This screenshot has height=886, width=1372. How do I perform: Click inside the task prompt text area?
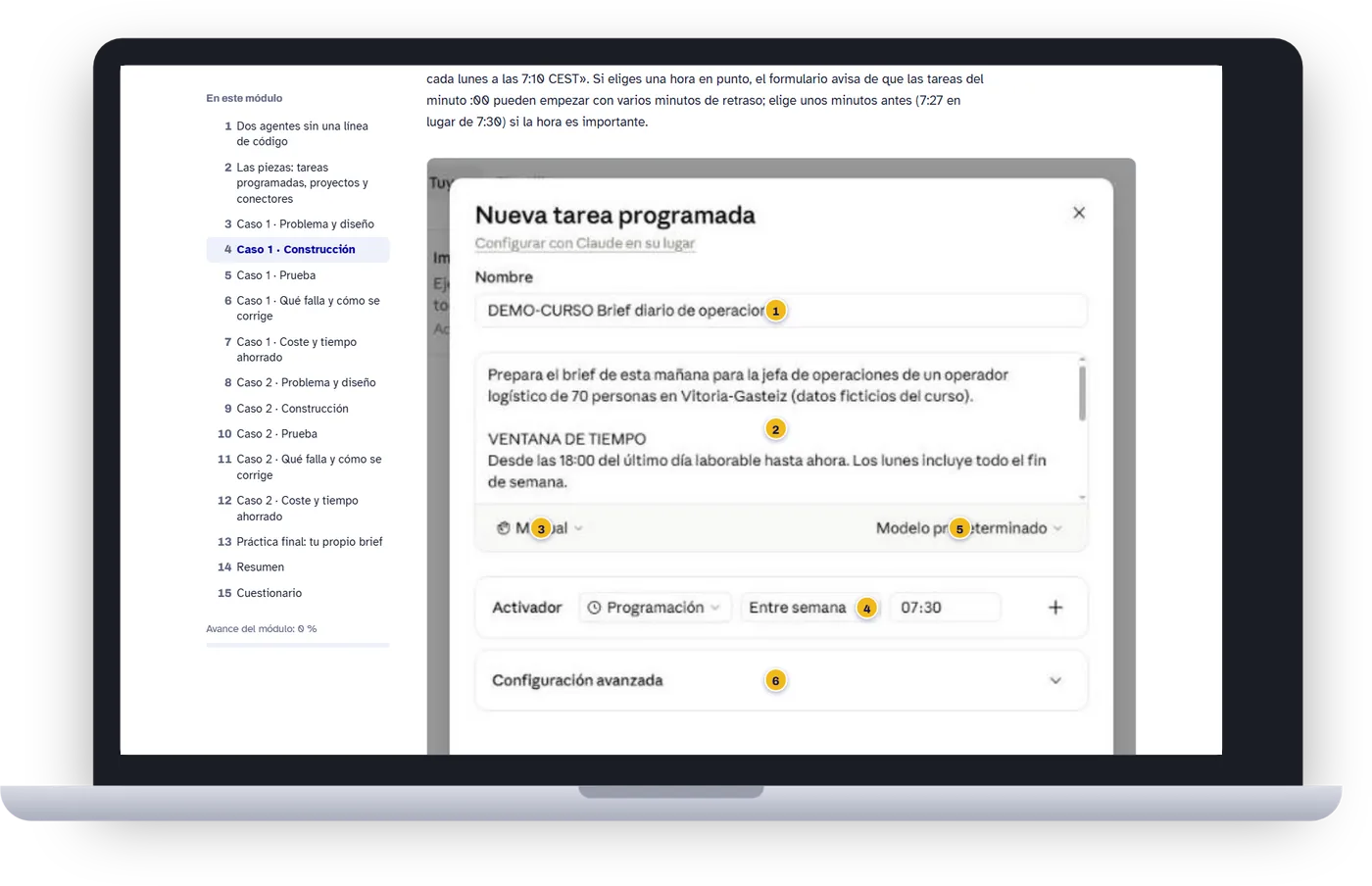pyautogui.click(x=776, y=428)
